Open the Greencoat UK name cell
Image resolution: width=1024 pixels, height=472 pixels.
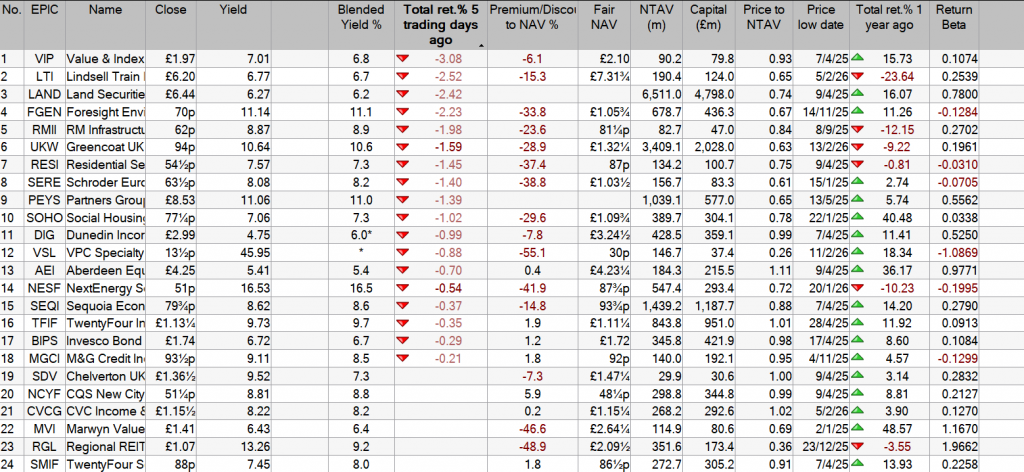(99, 148)
